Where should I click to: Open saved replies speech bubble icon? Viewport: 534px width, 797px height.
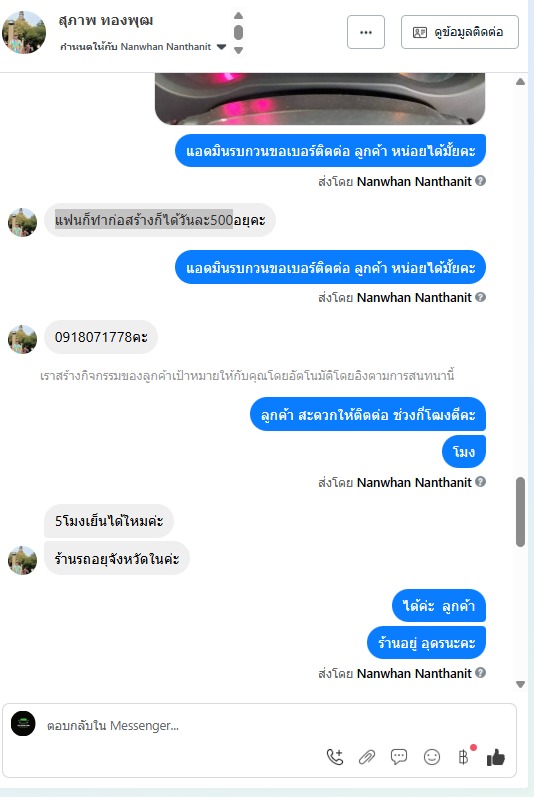(x=399, y=757)
